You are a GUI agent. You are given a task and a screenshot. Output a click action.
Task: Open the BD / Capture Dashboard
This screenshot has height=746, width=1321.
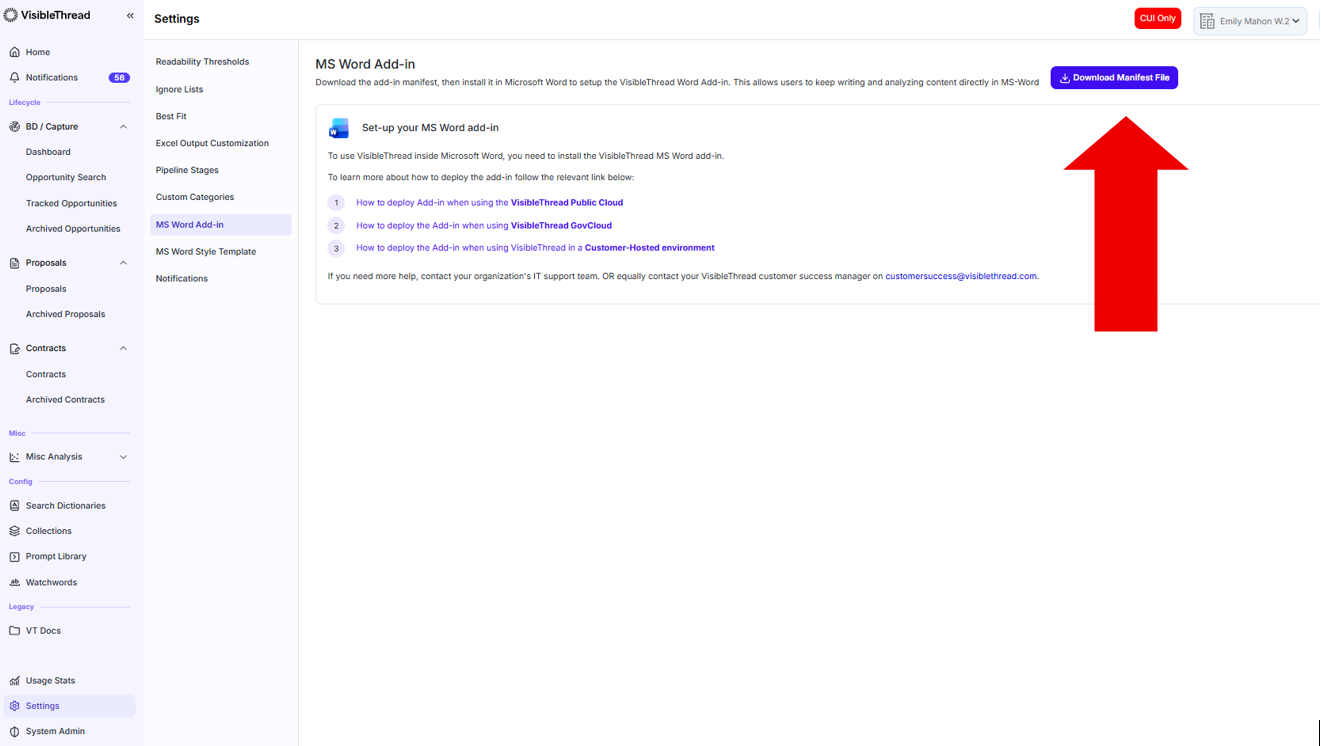pyautogui.click(x=48, y=152)
